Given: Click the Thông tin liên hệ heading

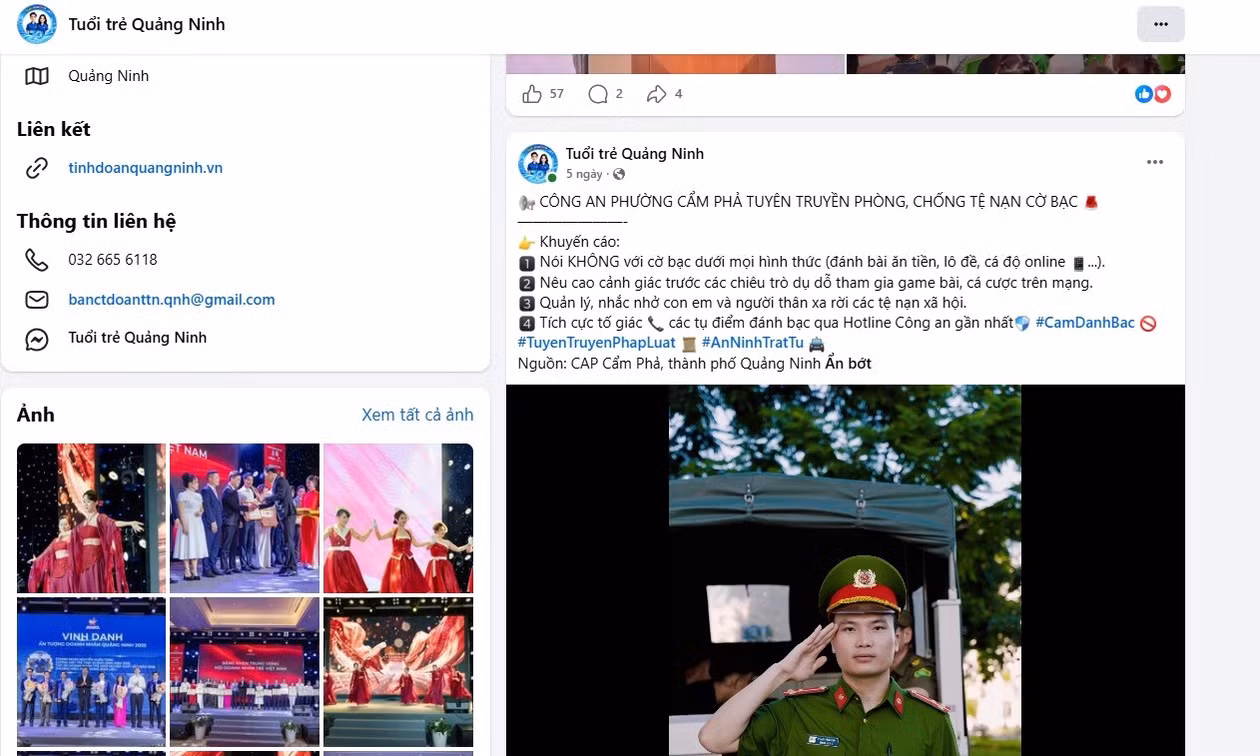Looking at the screenshot, I should 96,221.
